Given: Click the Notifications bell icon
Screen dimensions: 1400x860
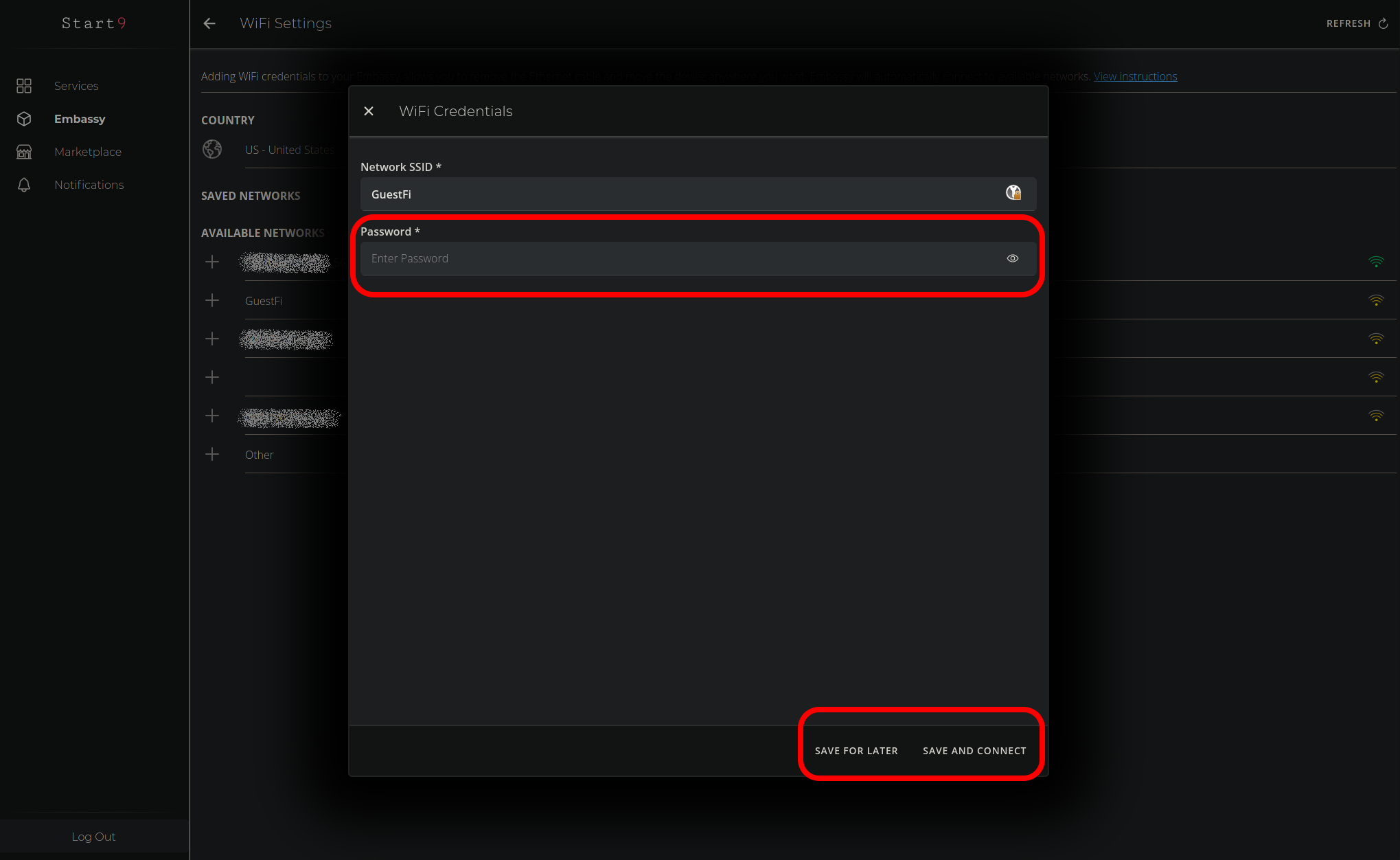Looking at the screenshot, I should click(24, 185).
